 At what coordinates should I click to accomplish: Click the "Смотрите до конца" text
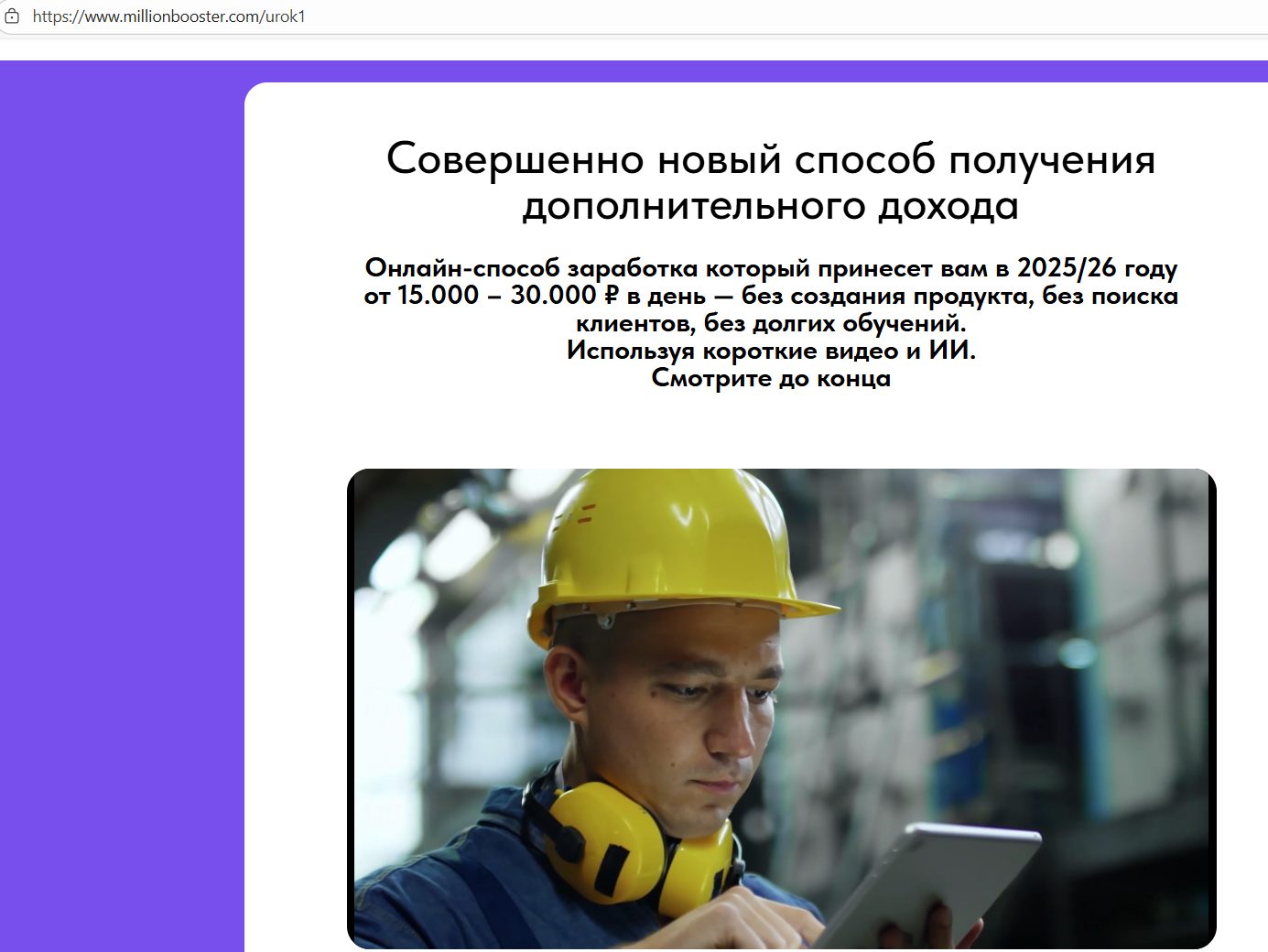click(770, 378)
